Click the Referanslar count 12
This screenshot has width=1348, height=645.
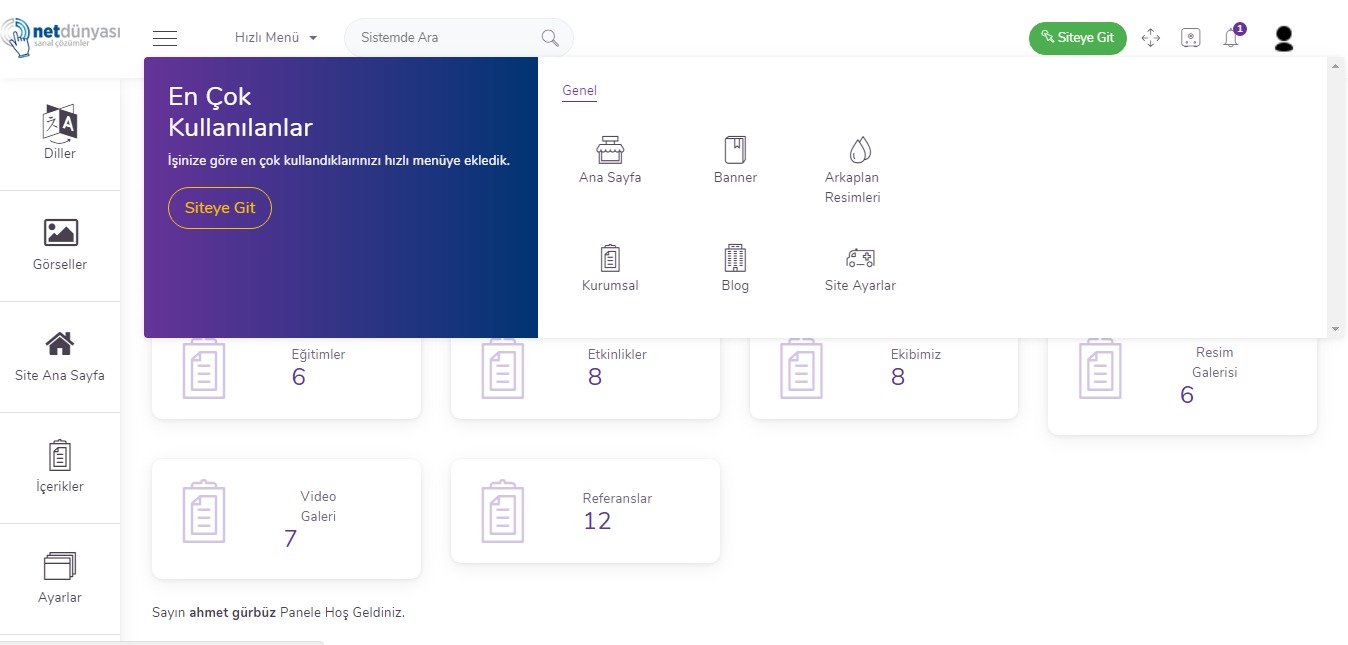click(x=597, y=521)
